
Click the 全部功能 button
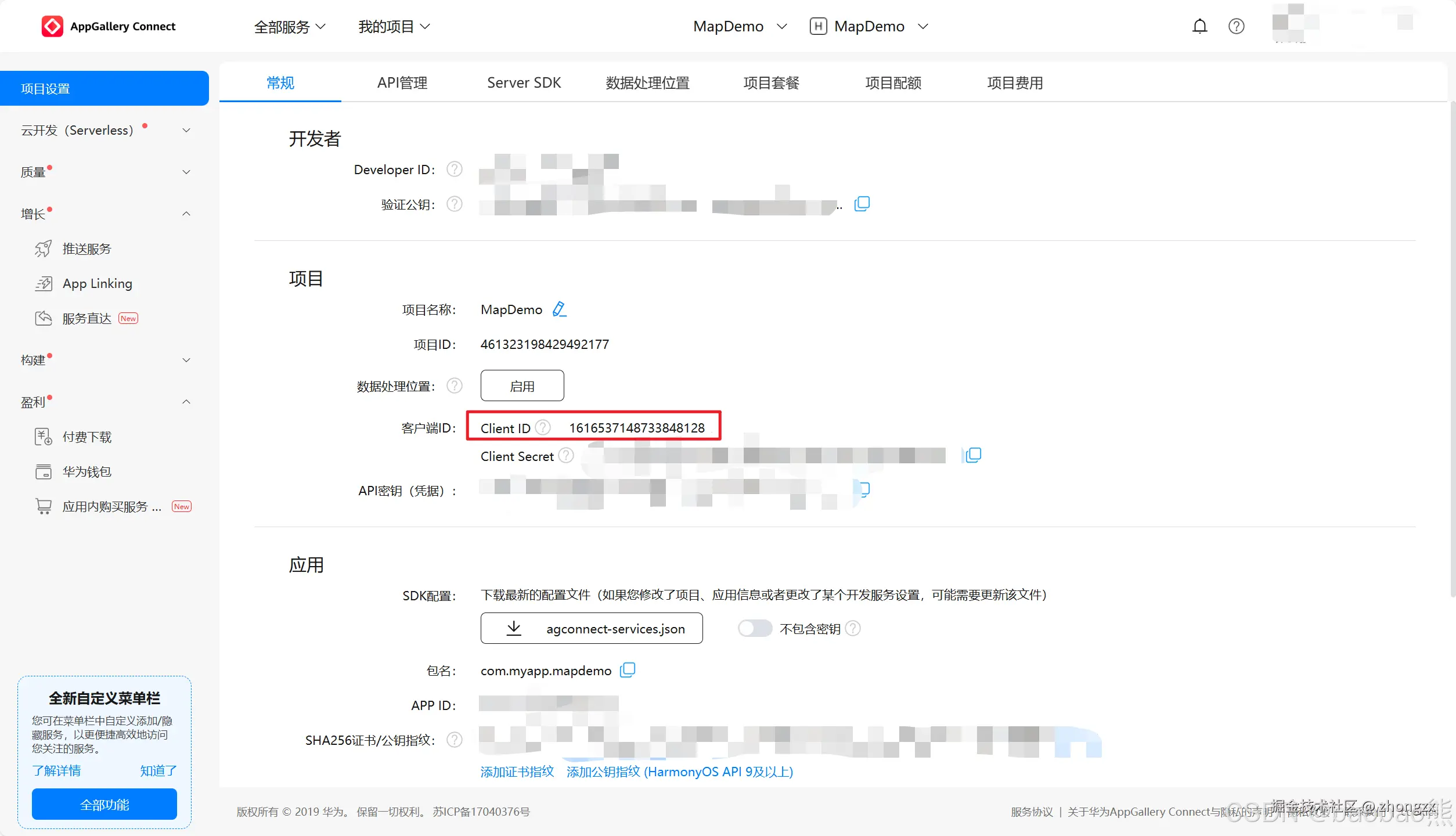coord(104,804)
